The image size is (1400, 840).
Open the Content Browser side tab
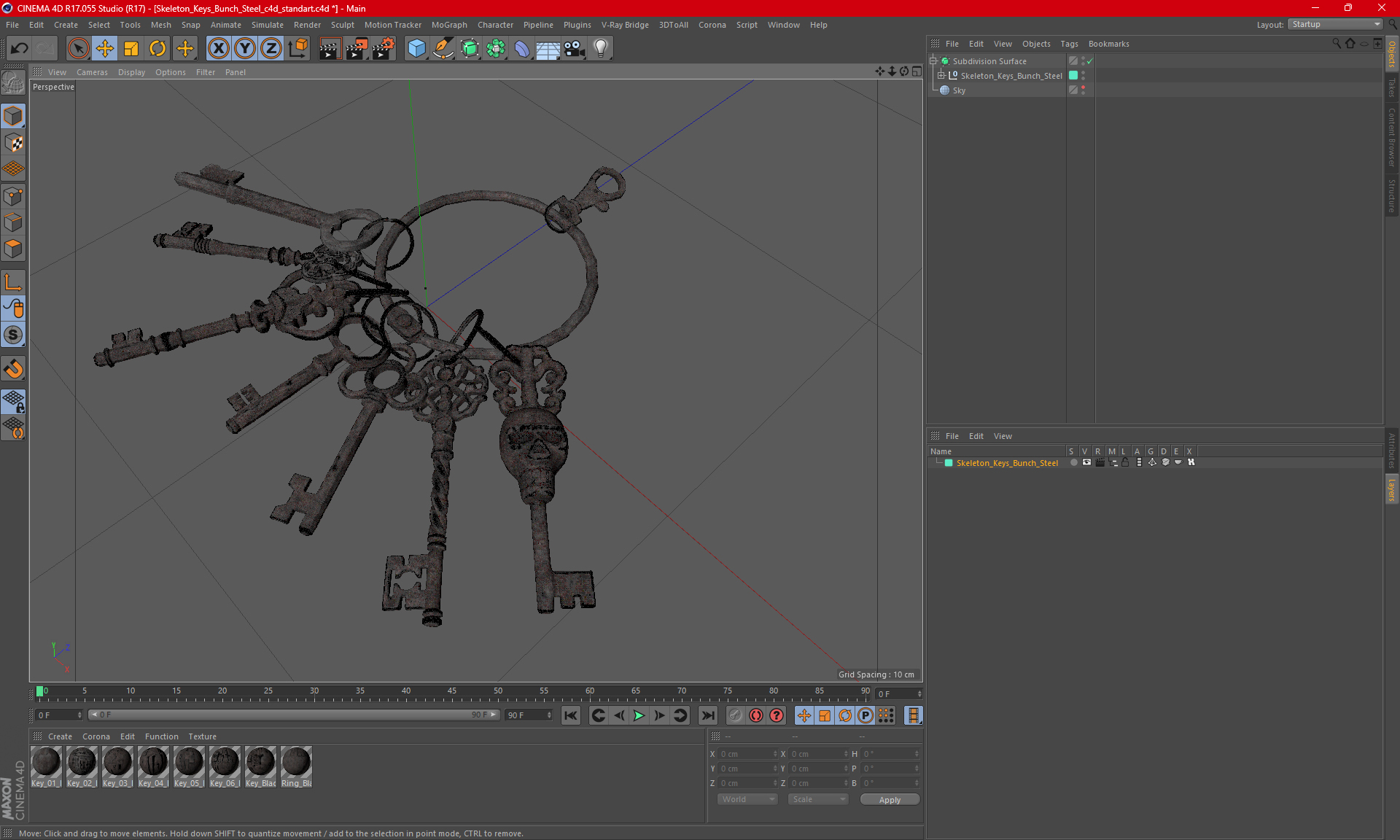point(1392,137)
